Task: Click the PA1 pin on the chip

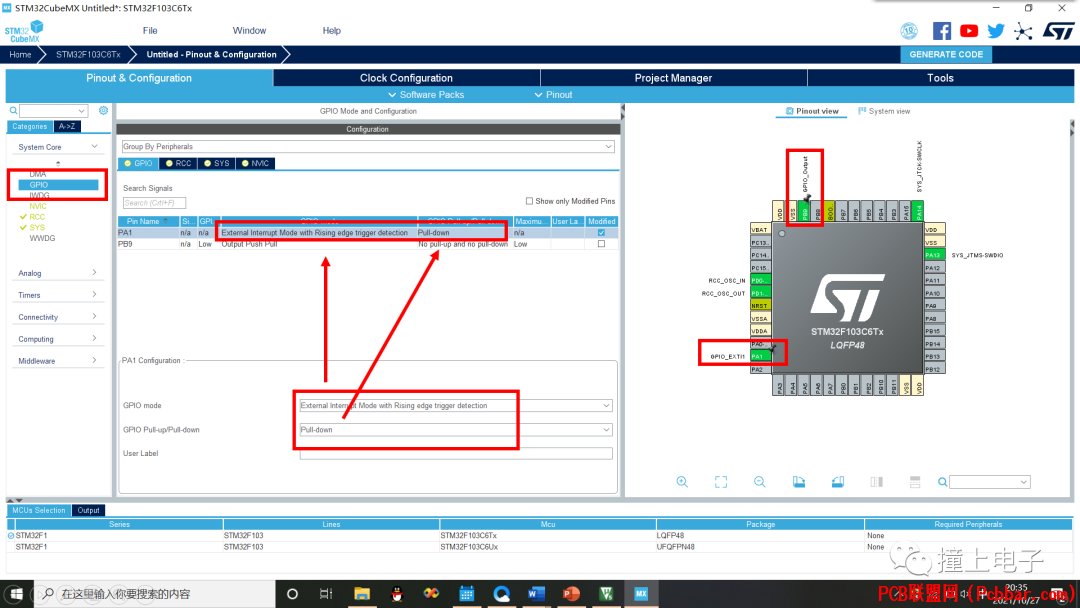Action: [x=760, y=357]
